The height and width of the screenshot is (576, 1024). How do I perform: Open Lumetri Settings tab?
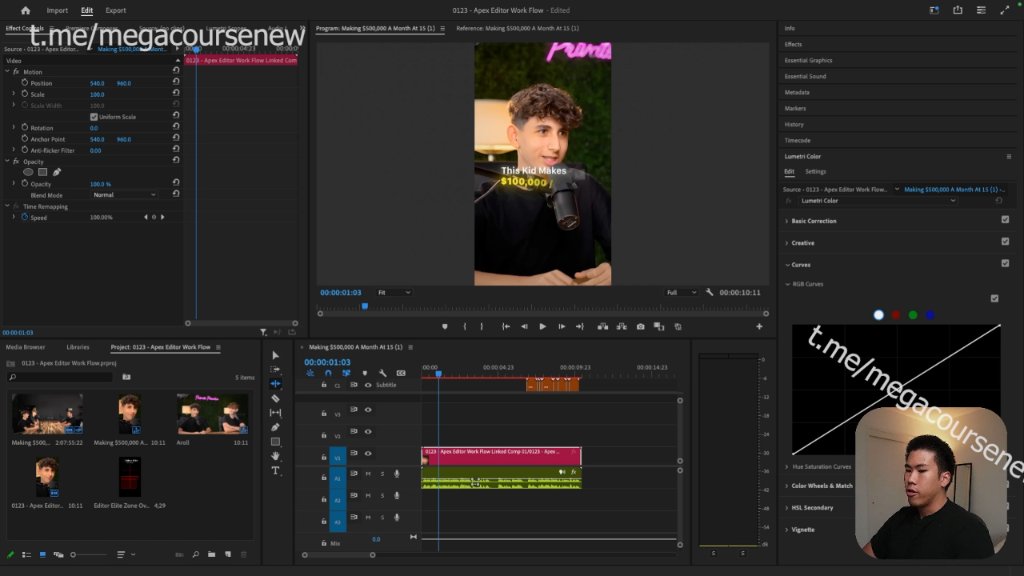pos(815,172)
